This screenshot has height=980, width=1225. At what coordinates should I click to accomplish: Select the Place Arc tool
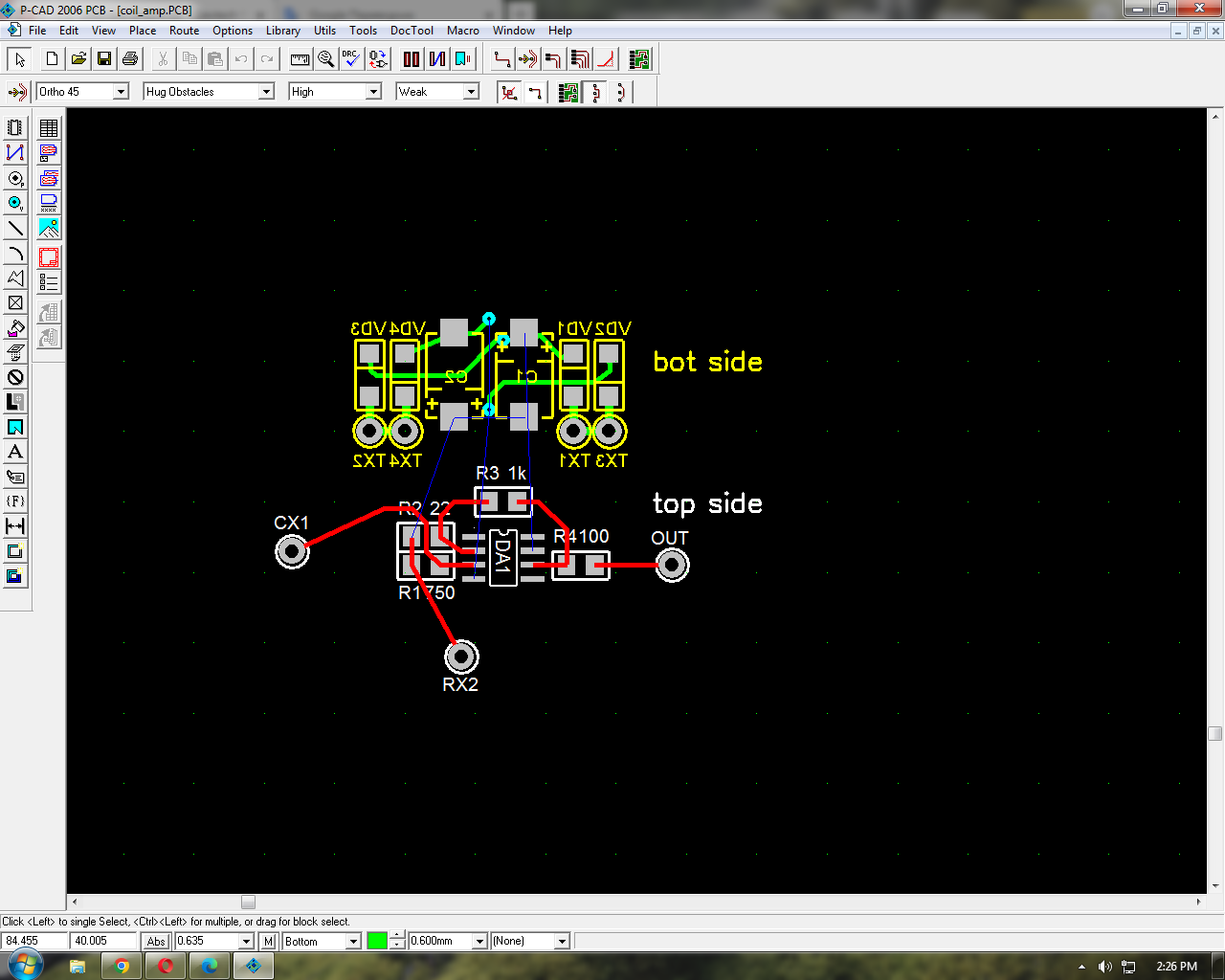click(15, 253)
